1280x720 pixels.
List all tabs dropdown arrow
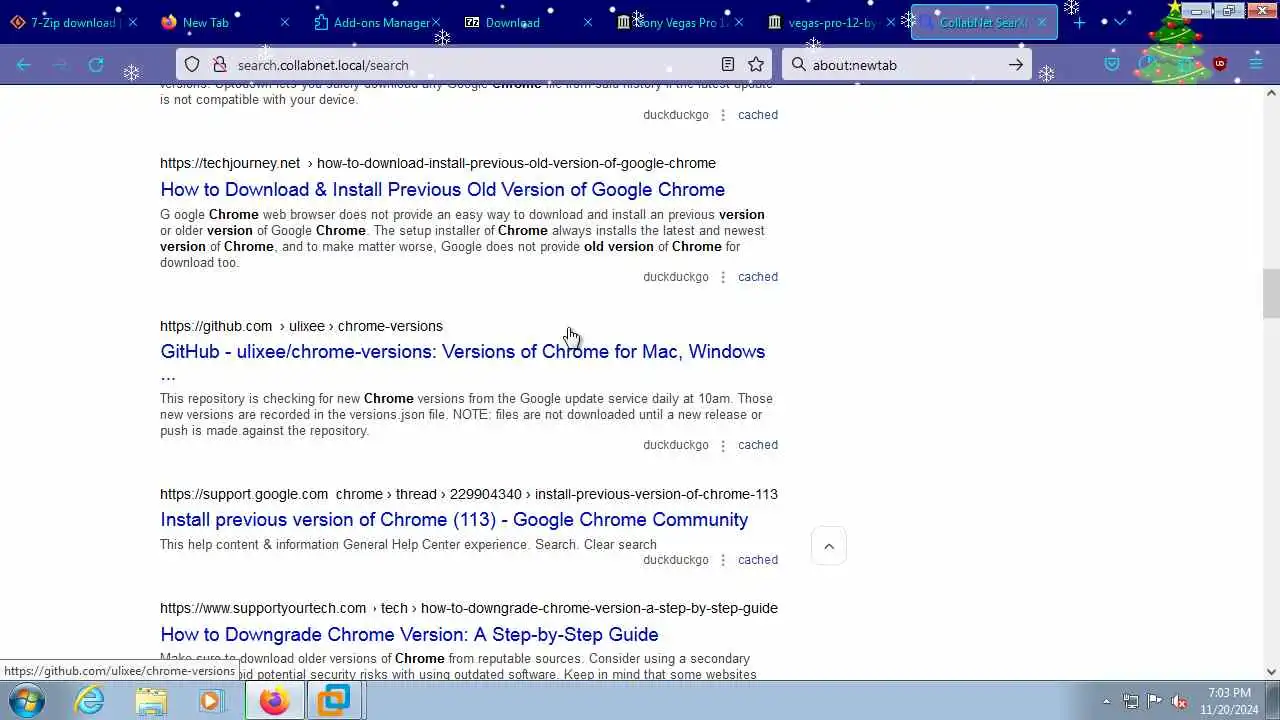click(1120, 22)
